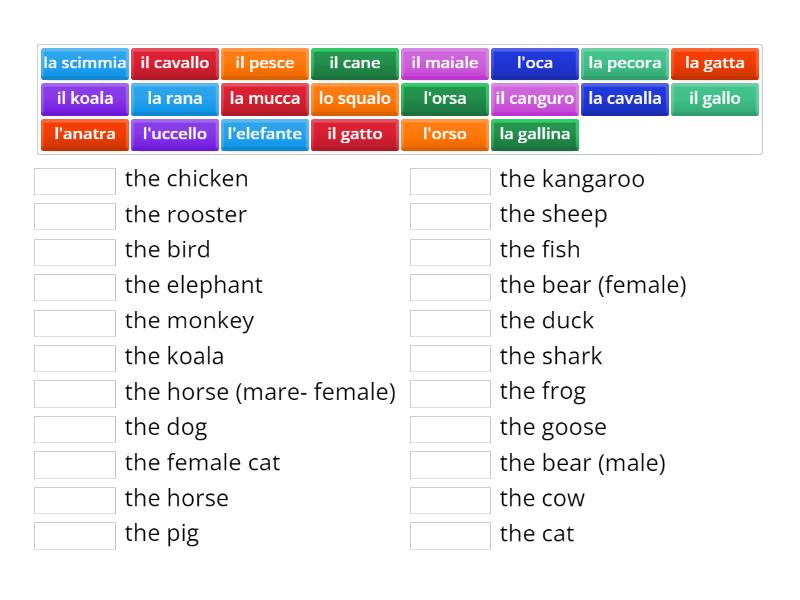
Task: Choose the 'il gallo' tile
Action: pyautogui.click(x=715, y=99)
